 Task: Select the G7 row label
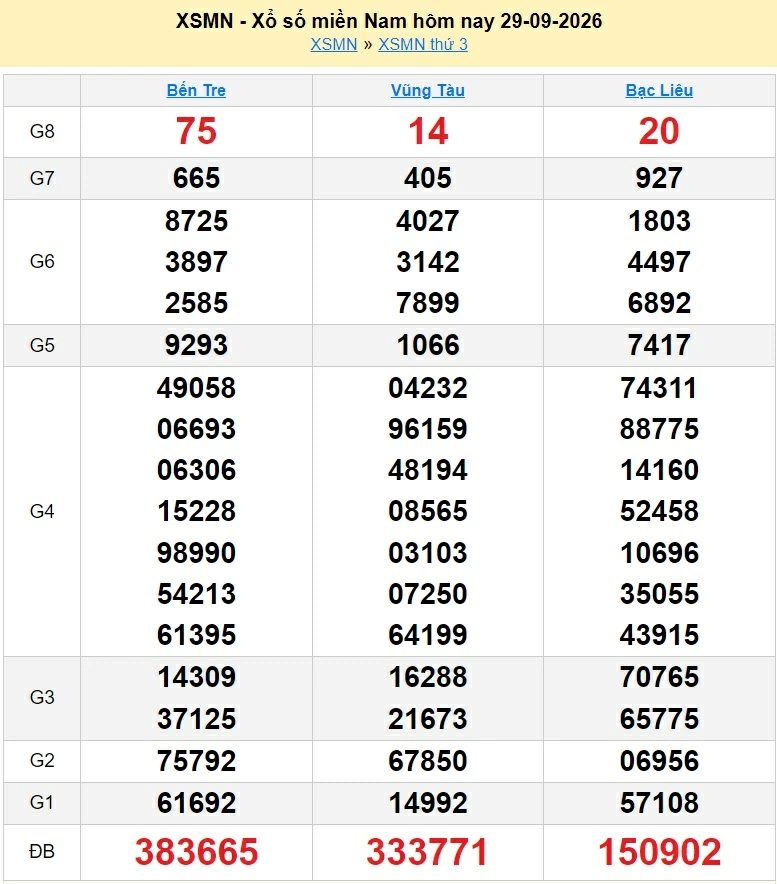pyautogui.click(x=42, y=178)
